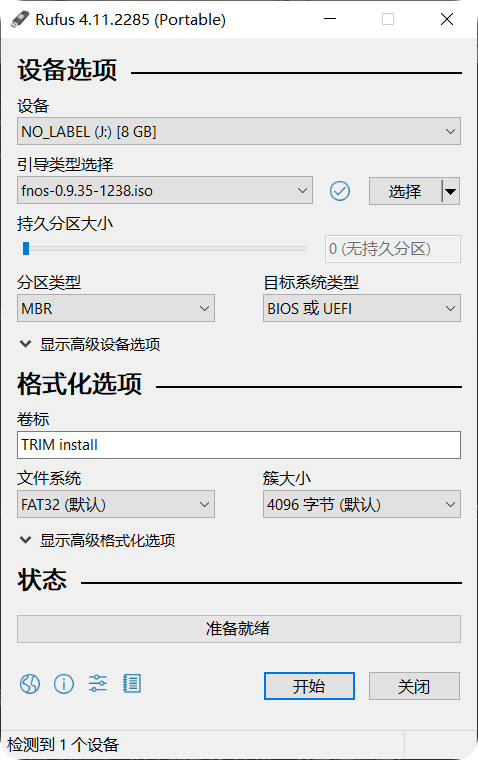Click the checksum checkmark icon
Screen dimensions: 478x760
[x=340, y=191]
